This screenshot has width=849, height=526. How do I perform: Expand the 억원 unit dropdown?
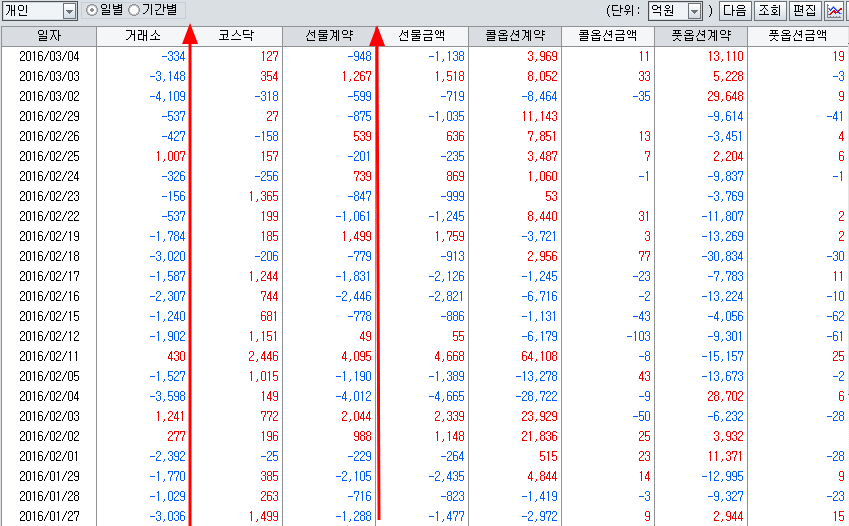point(694,11)
